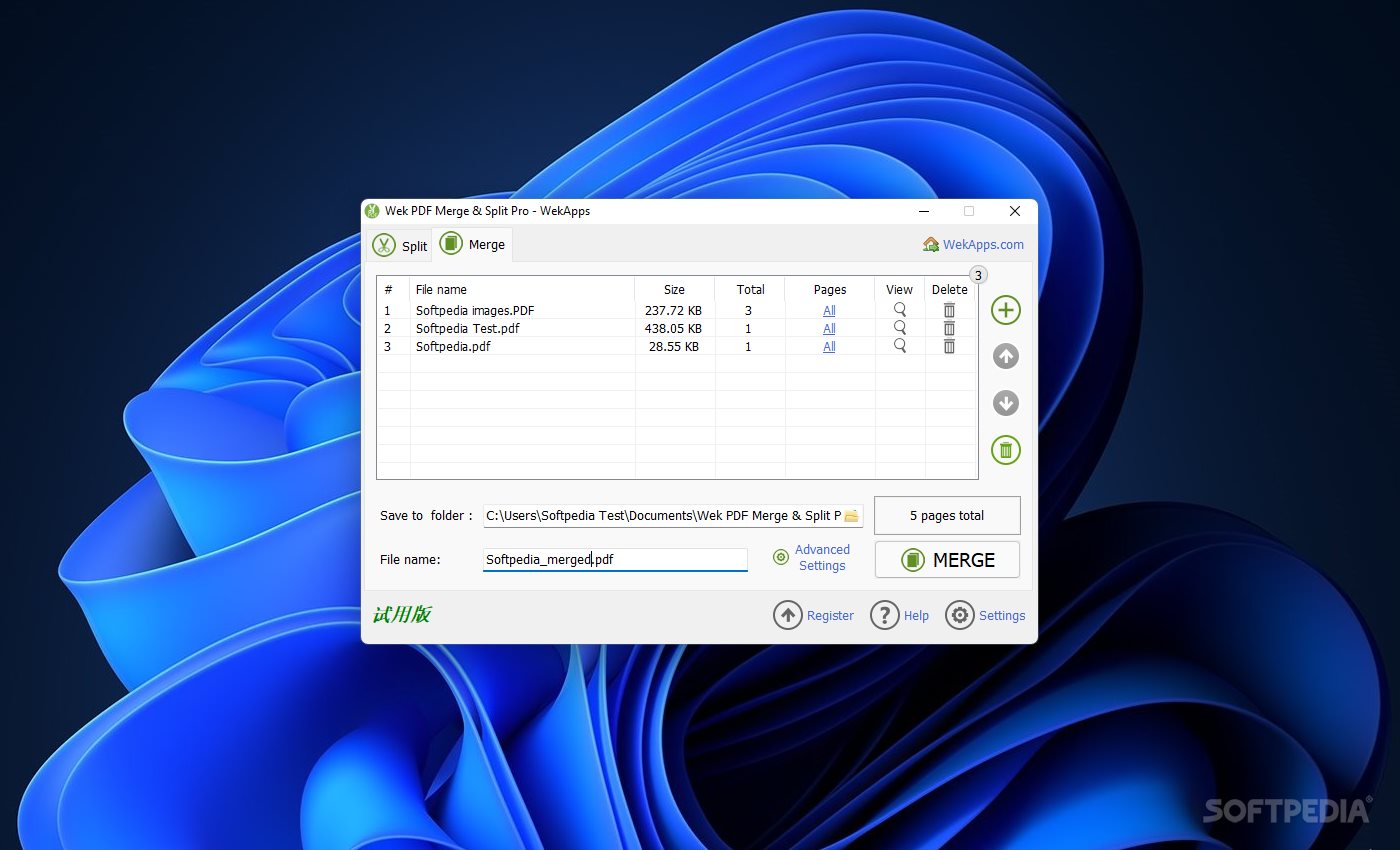Click All pages link for Softpedia images.PDF
Image resolution: width=1400 pixels, height=850 pixels.
829,311
